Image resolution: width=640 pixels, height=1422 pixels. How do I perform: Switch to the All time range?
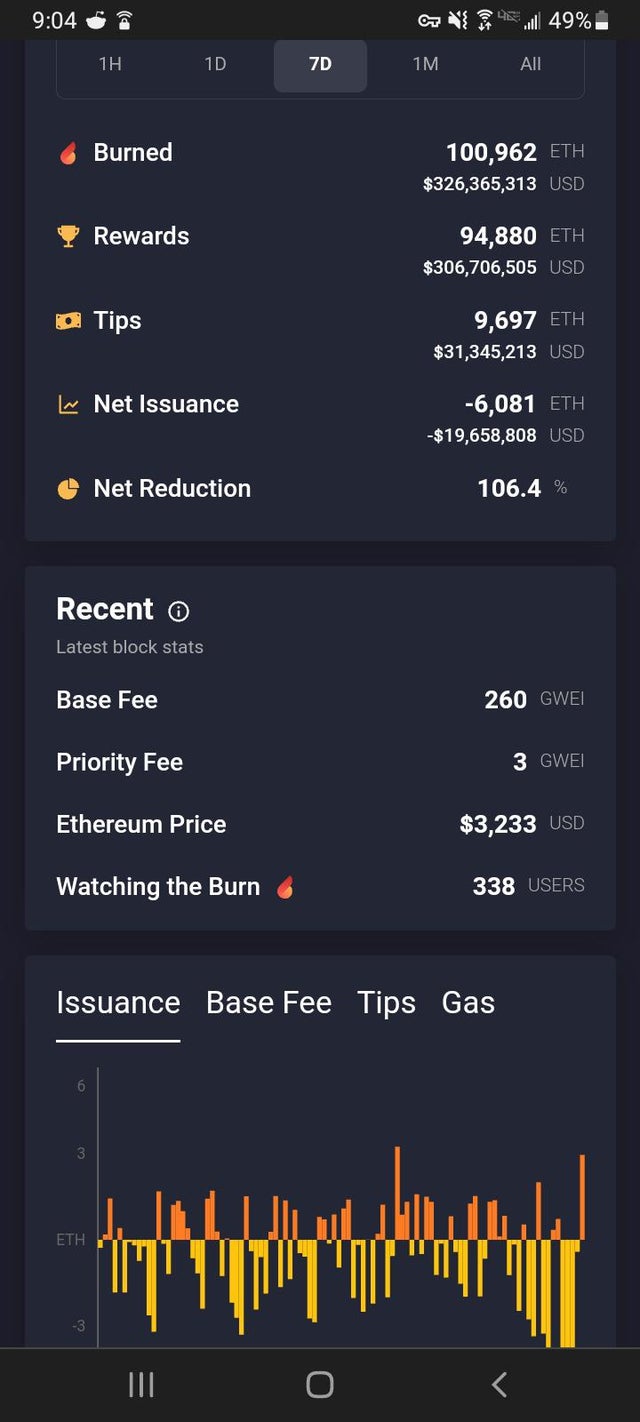[x=530, y=64]
